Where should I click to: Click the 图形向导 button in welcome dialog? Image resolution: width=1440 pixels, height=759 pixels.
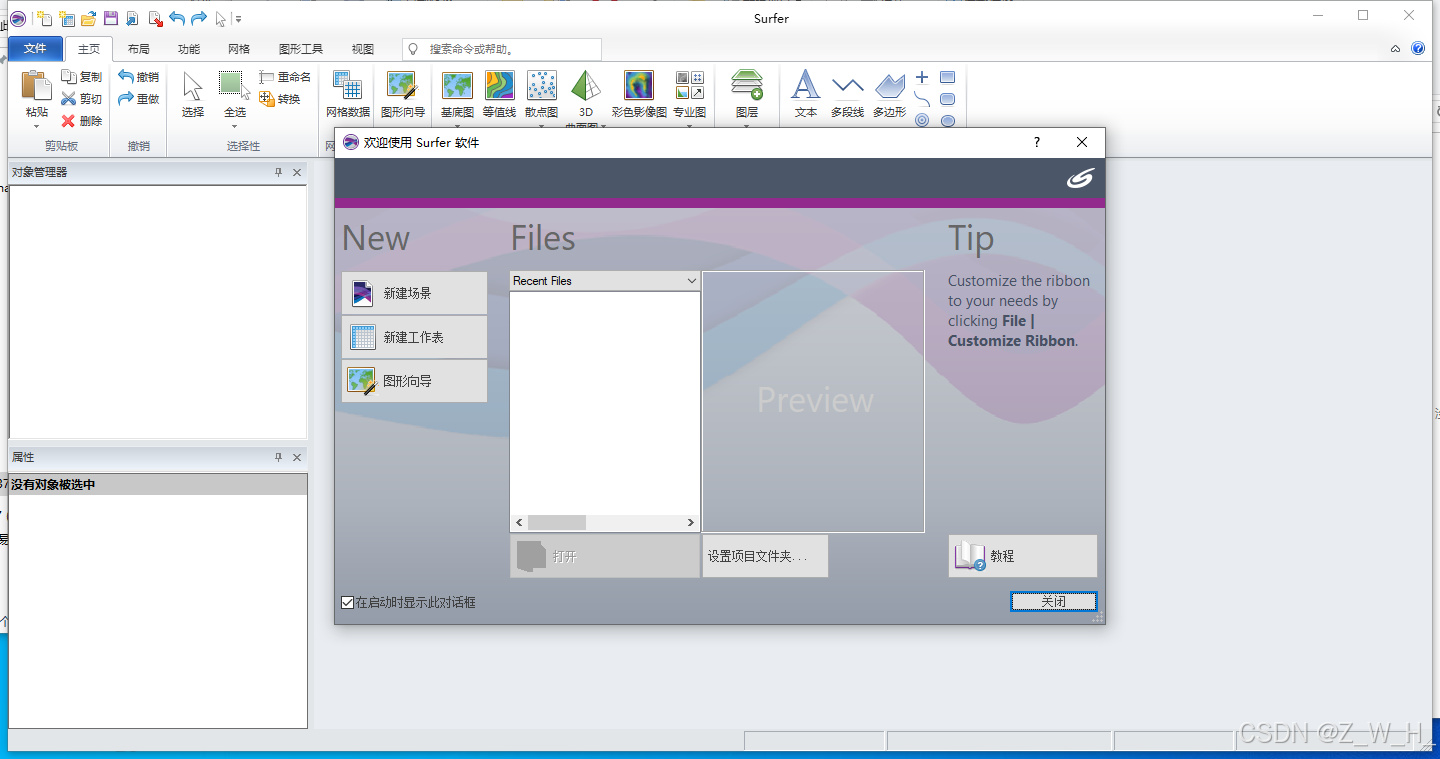(414, 381)
